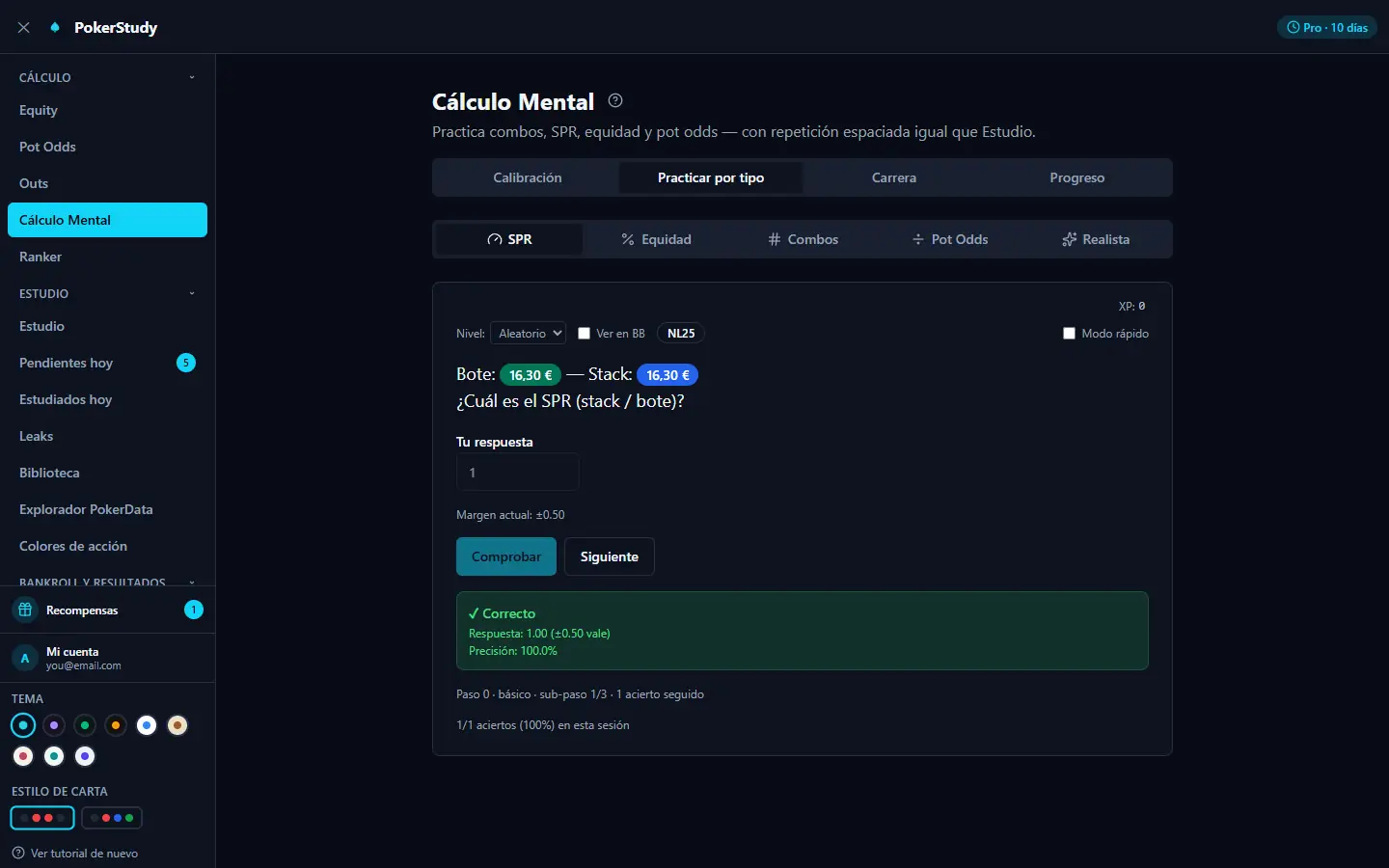This screenshot has height=868, width=1389.
Task: Open Explorador PokerData in sidebar
Action: pyautogui.click(x=107, y=509)
